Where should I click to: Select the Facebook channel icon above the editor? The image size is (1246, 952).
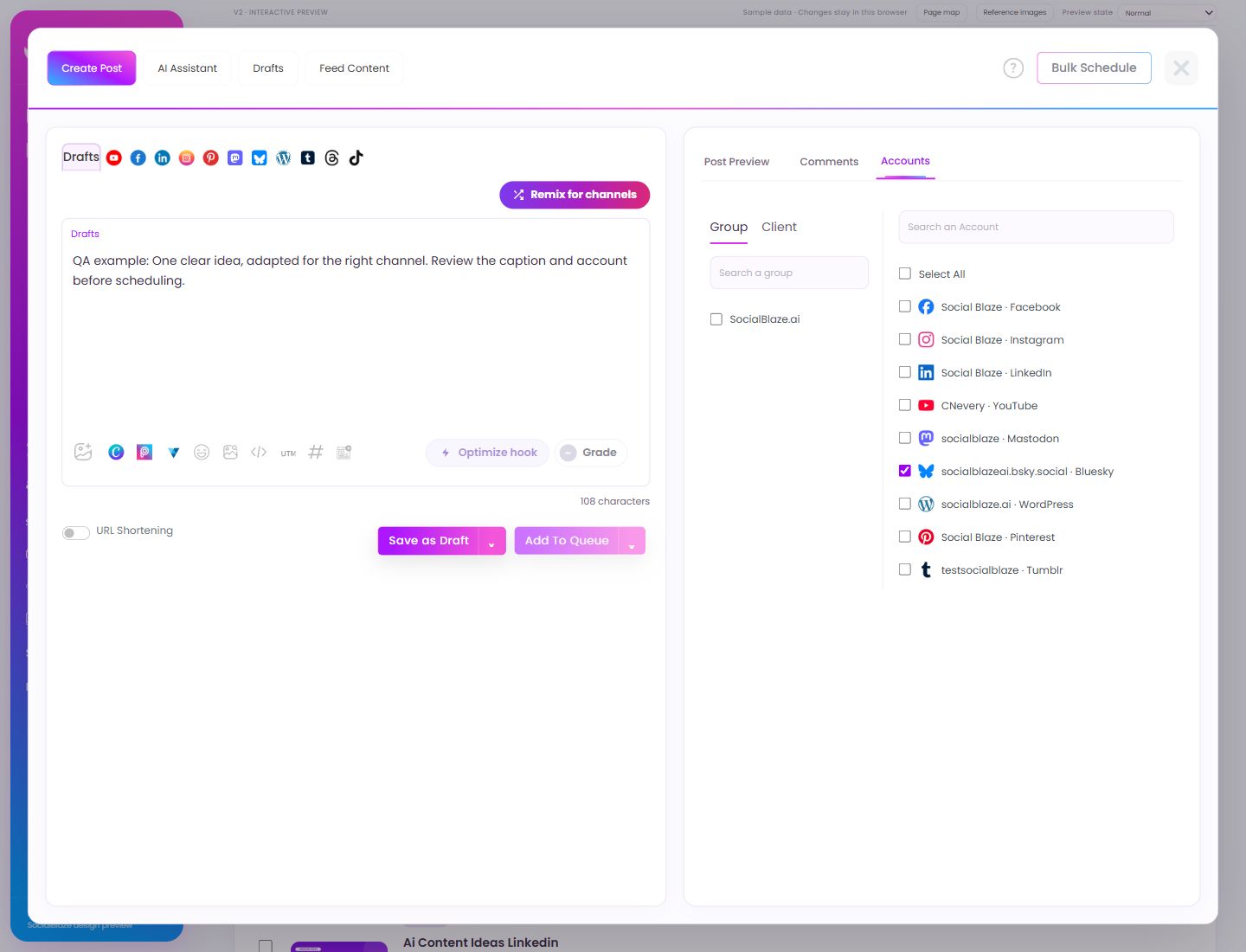coord(138,158)
